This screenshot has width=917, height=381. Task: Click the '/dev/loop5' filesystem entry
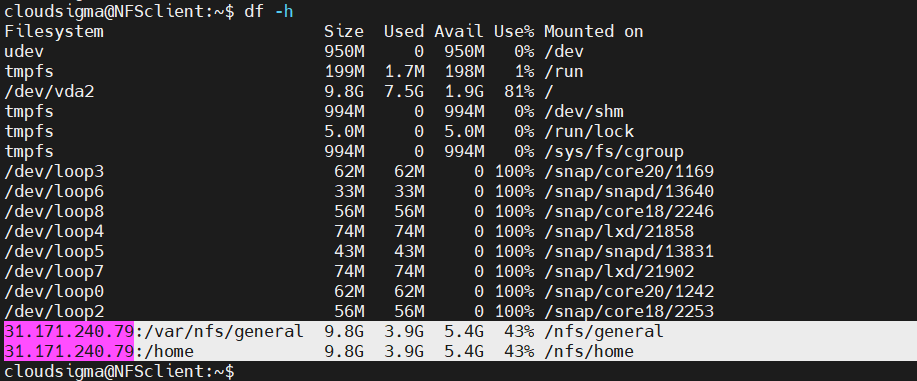(54, 251)
